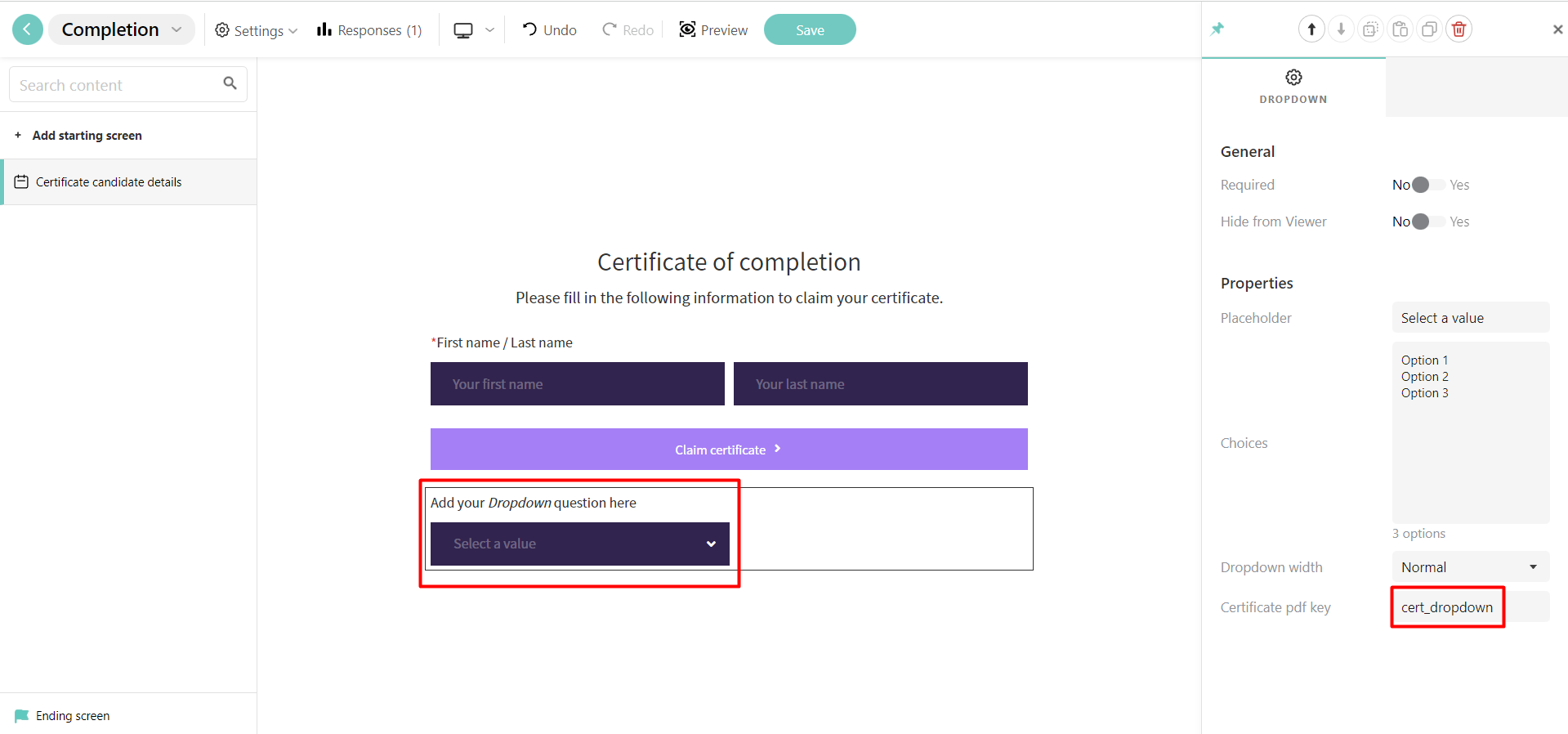Image resolution: width=1568 pixels, height=734 pixels.
Task: Paste using the clipboard icon
Action: pos(1400,29)
